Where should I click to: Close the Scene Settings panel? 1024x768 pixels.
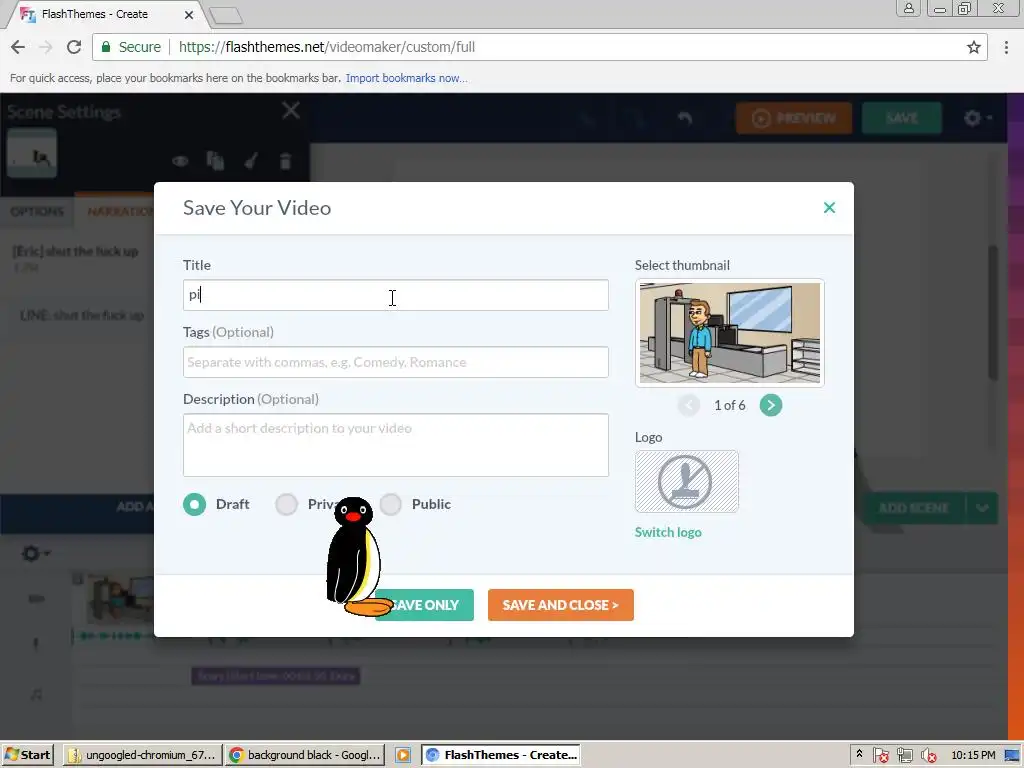point(291,110)
